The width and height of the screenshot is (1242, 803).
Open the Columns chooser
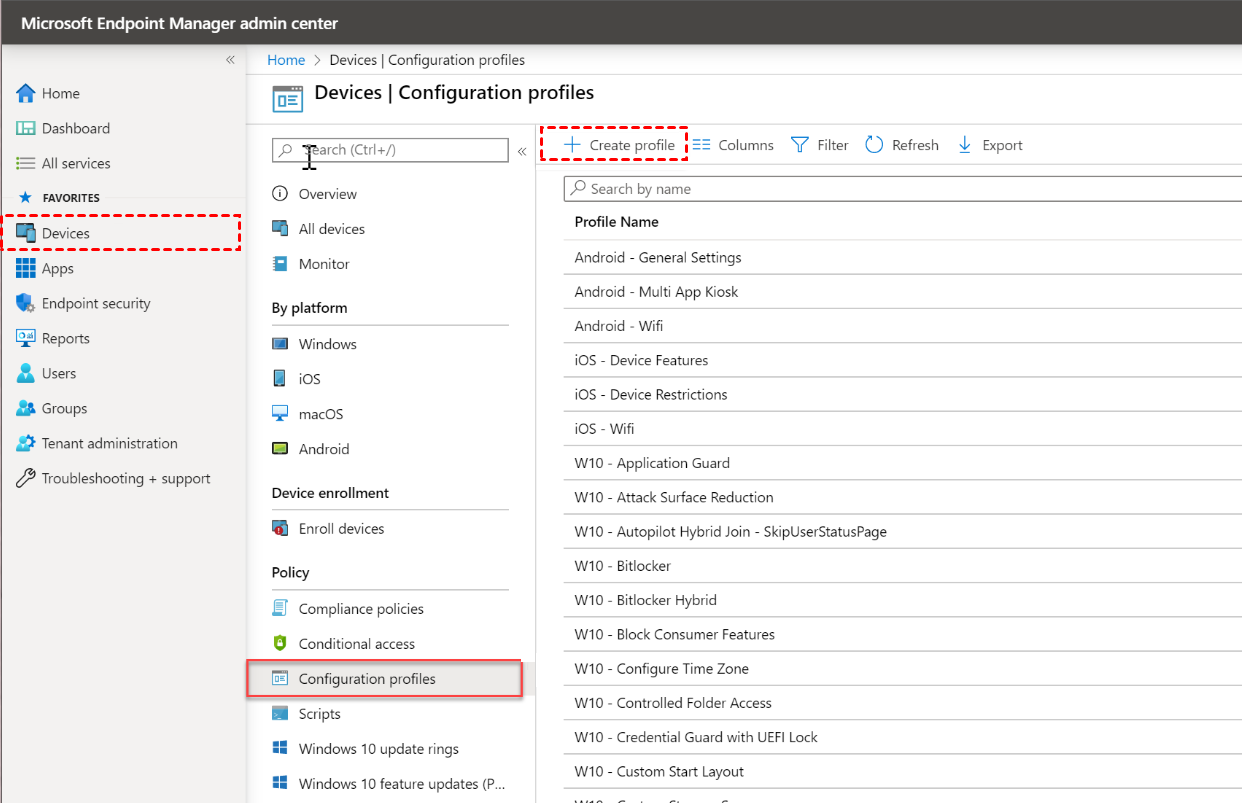pos(733,145)
